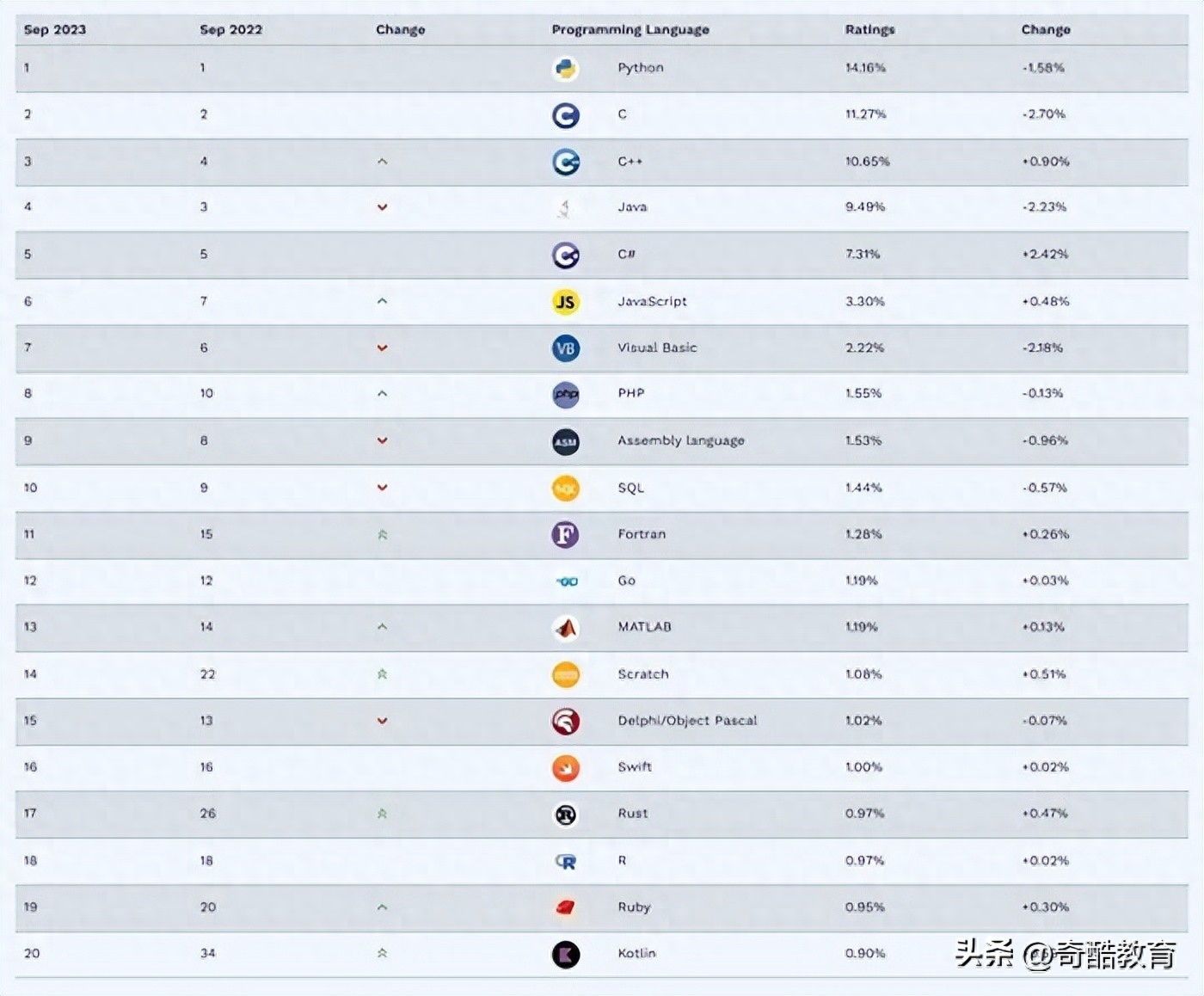Click the green up arrow in C++ row

click(x=382, y=162)
